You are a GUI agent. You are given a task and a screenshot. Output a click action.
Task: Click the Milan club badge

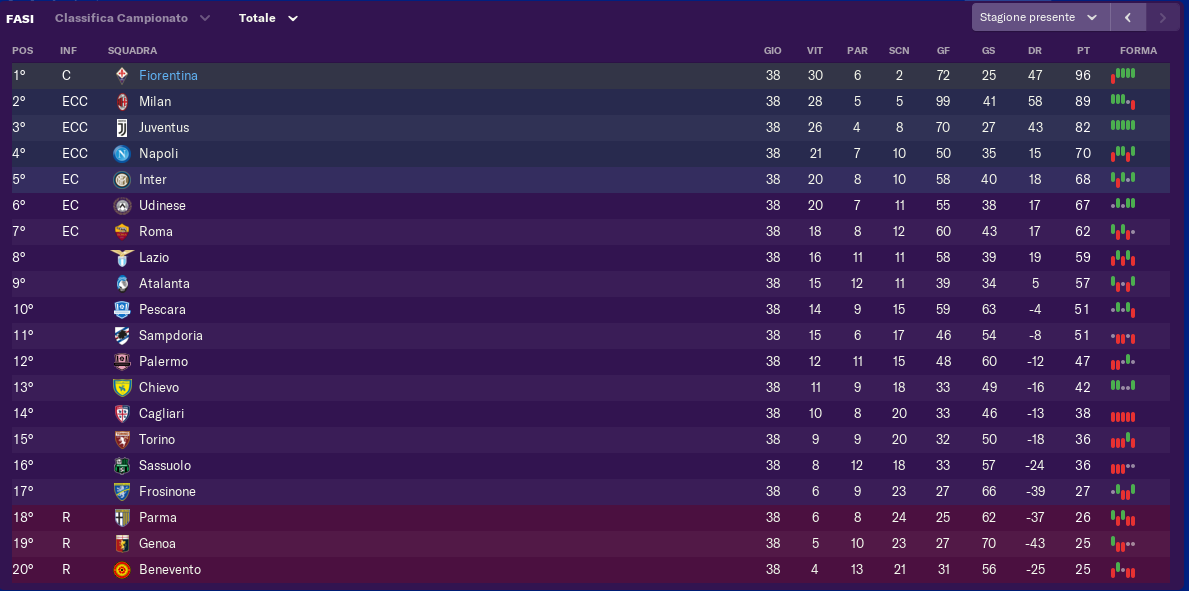tap(121, 102)
